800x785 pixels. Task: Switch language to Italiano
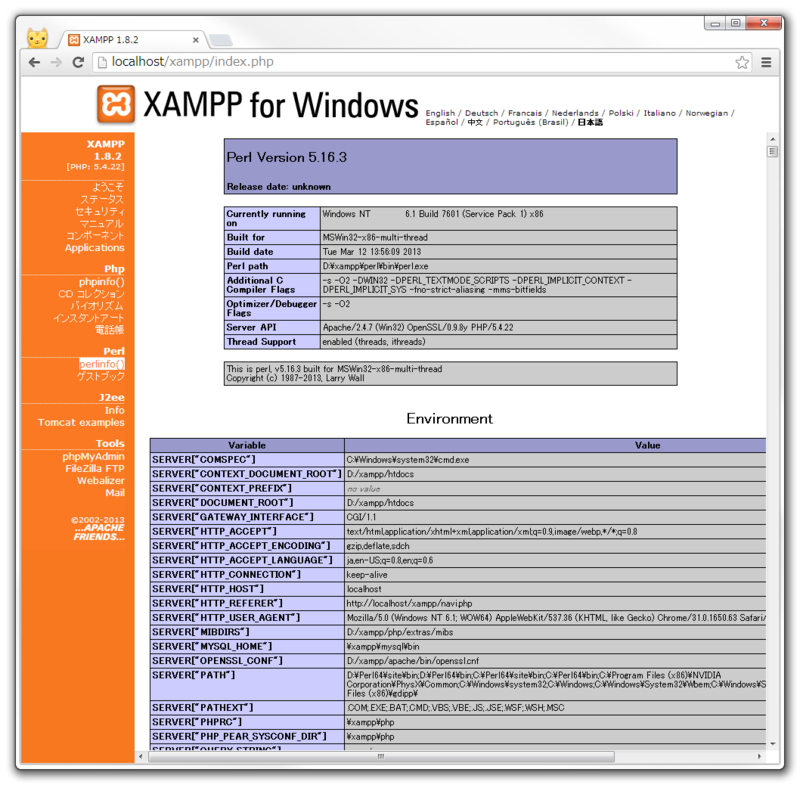[659, 113]
